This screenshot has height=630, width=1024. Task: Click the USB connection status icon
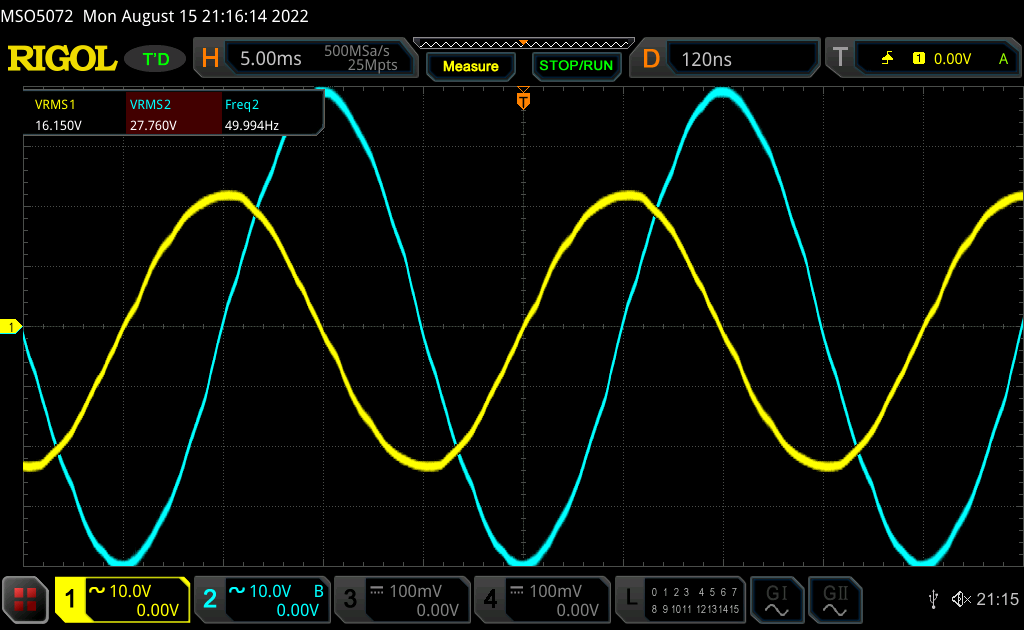point(933,599)
